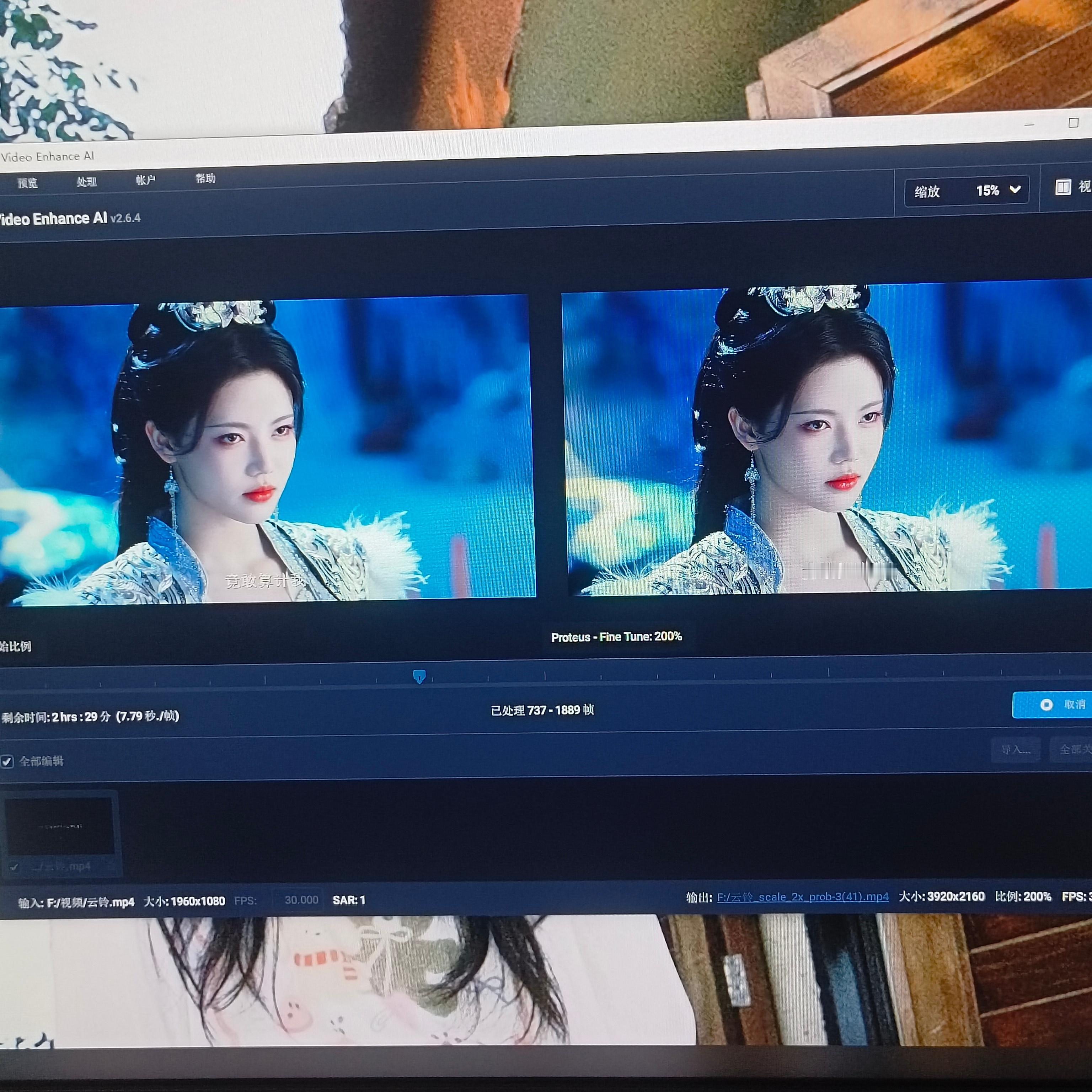Click the input path "F:/视频/云铃.mp4"
1092x1092 pixels.
[x=90, y=902]
